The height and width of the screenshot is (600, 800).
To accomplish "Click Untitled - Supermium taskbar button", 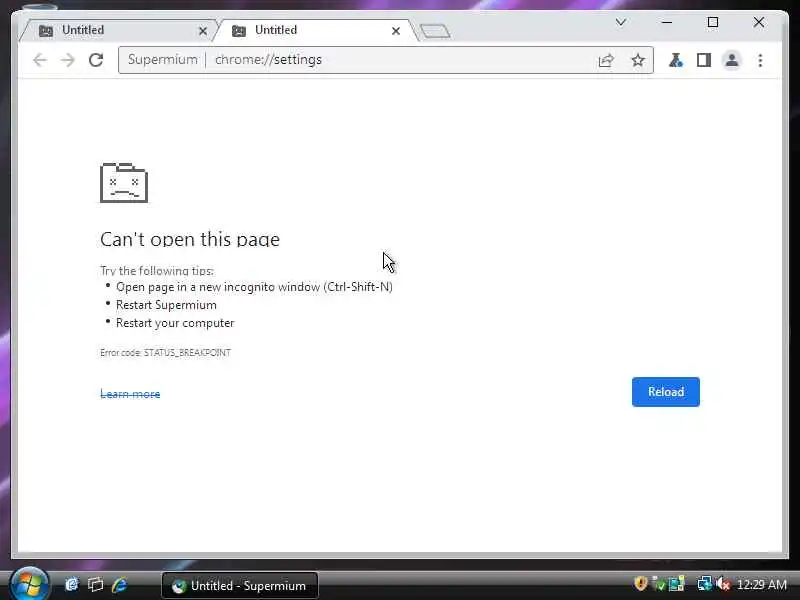I will 240,586.
